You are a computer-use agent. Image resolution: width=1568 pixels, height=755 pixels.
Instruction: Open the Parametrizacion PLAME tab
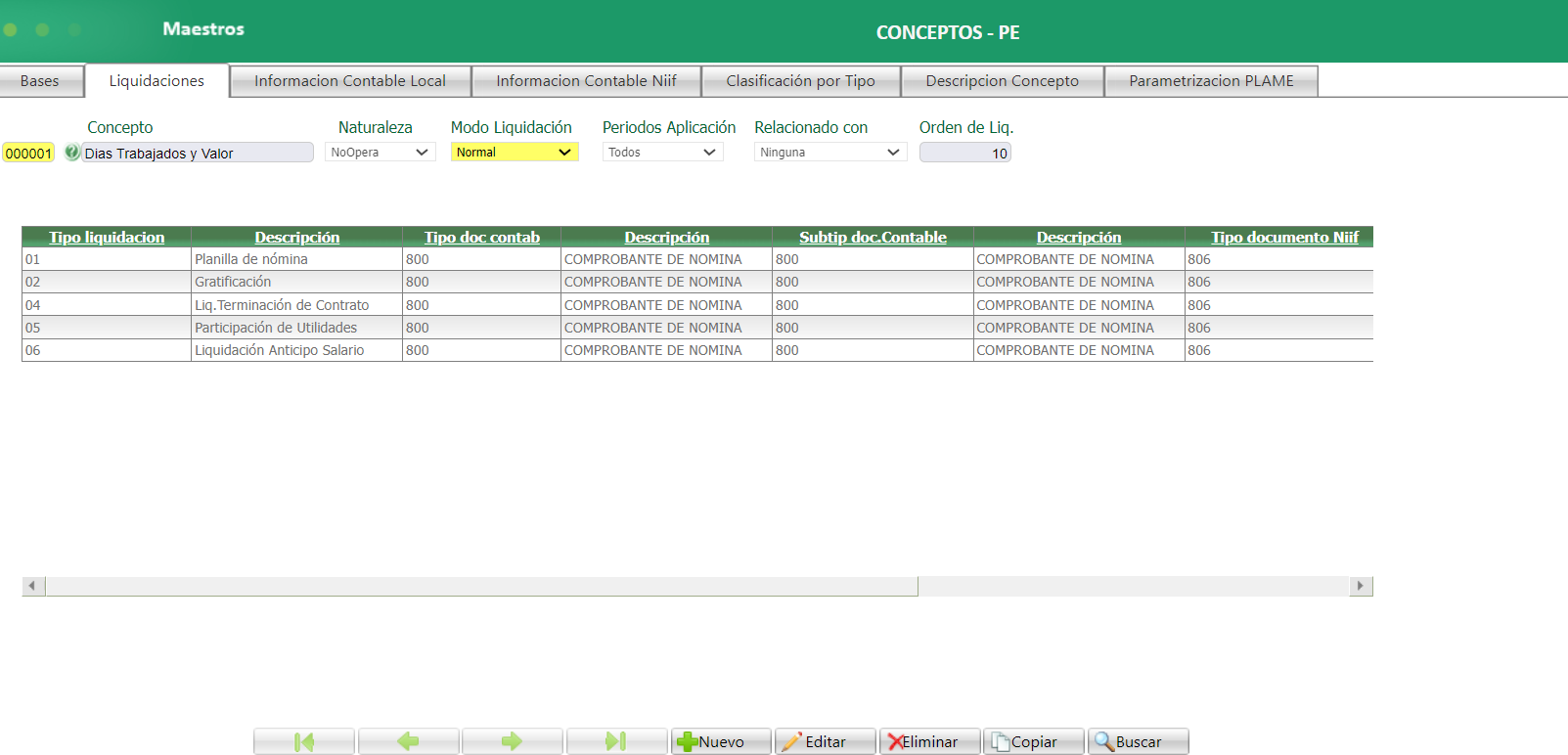click(x=1211, y=81)
